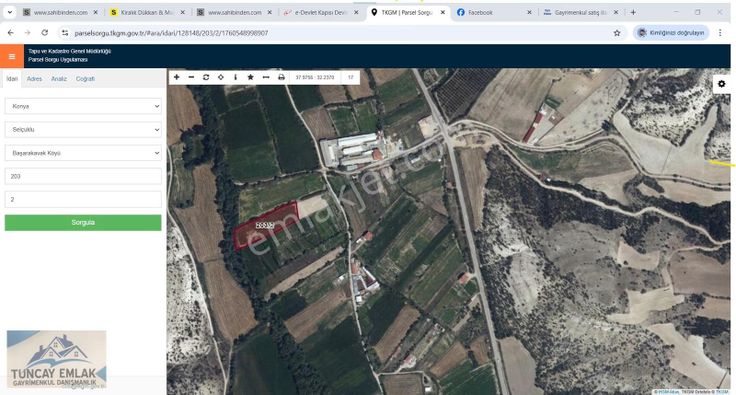Click the info map tool icon

(236, 77)
